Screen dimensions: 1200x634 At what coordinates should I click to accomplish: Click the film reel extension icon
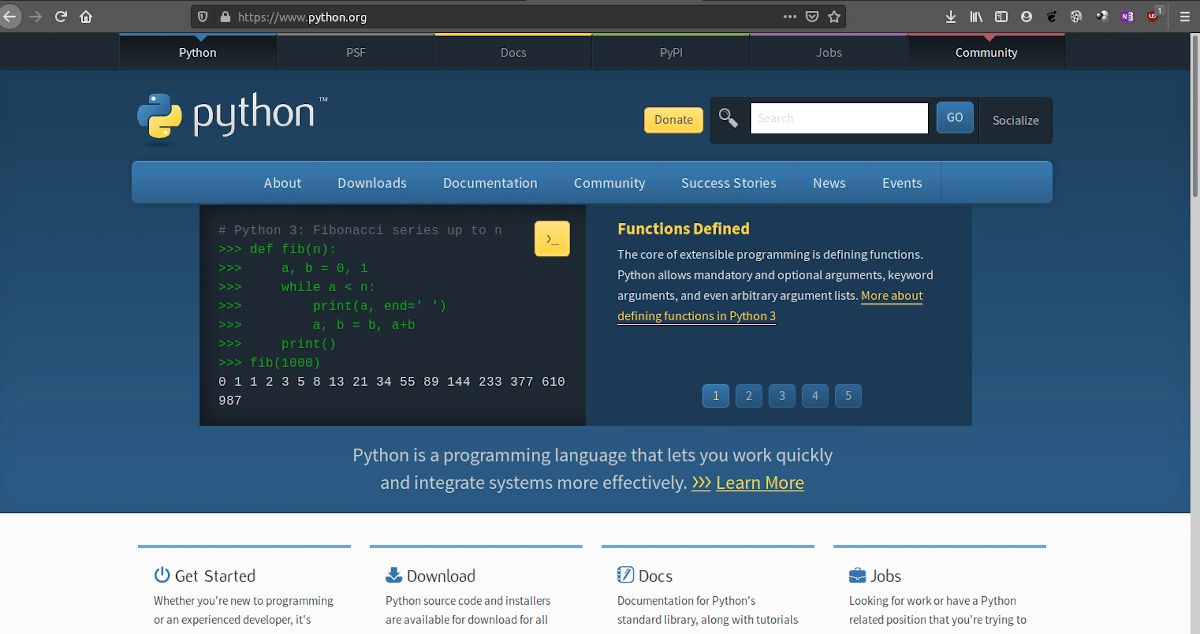coord(1077,16)
